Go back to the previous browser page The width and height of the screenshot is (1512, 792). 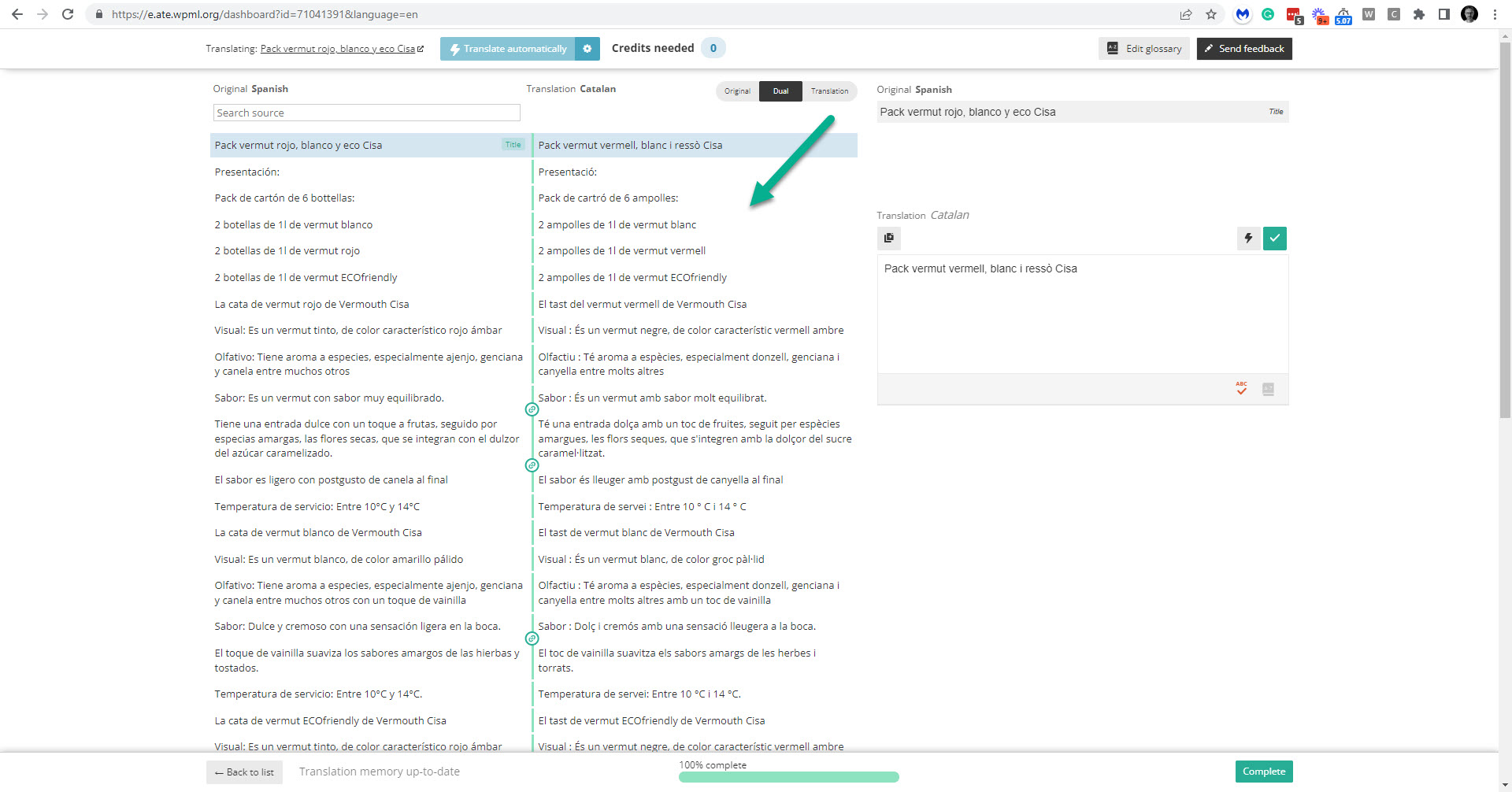pyautogui.click(x=17, y=14)
